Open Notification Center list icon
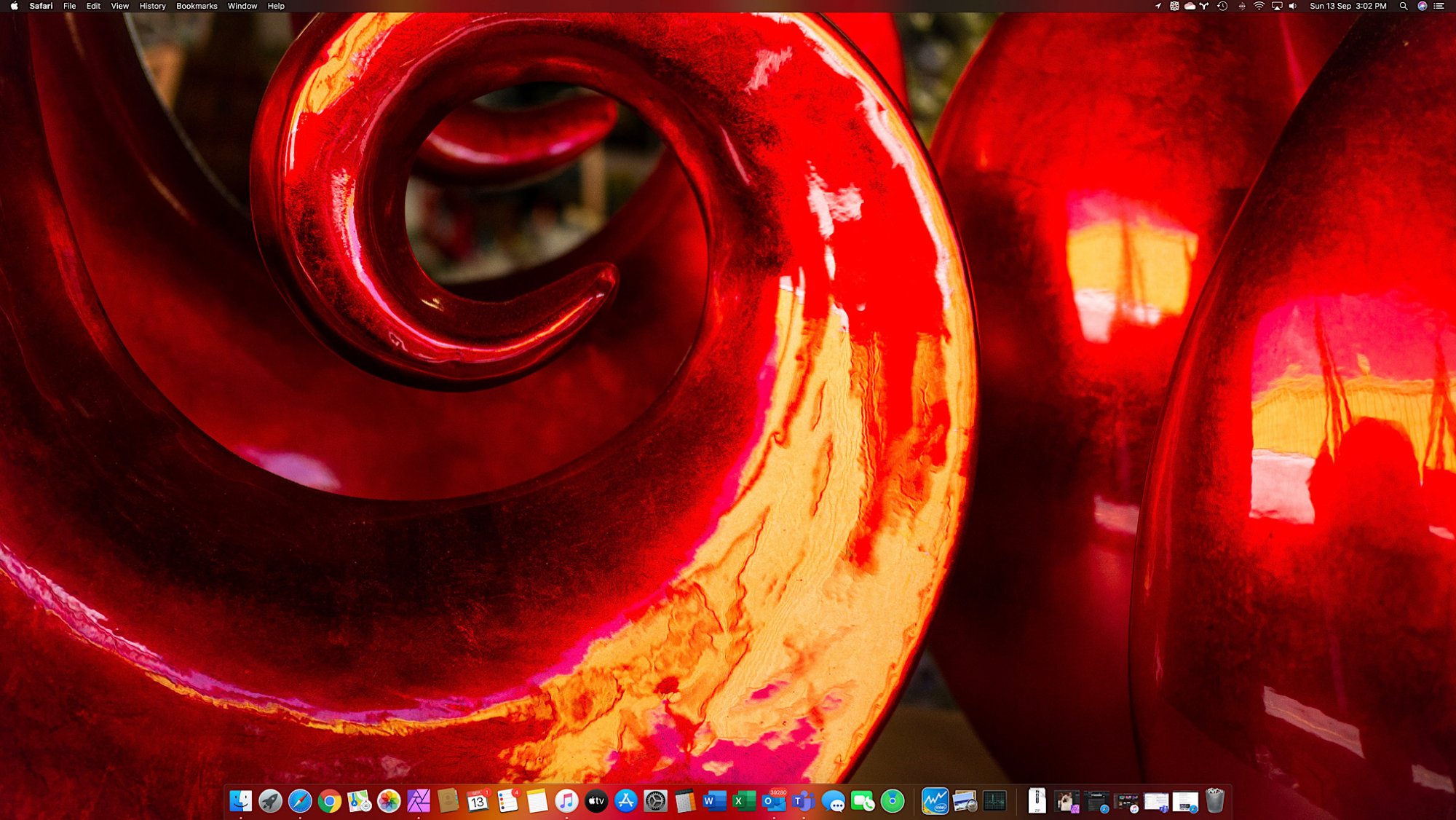The width and height of the screenshot is (1456, 820). [1439, 6]
